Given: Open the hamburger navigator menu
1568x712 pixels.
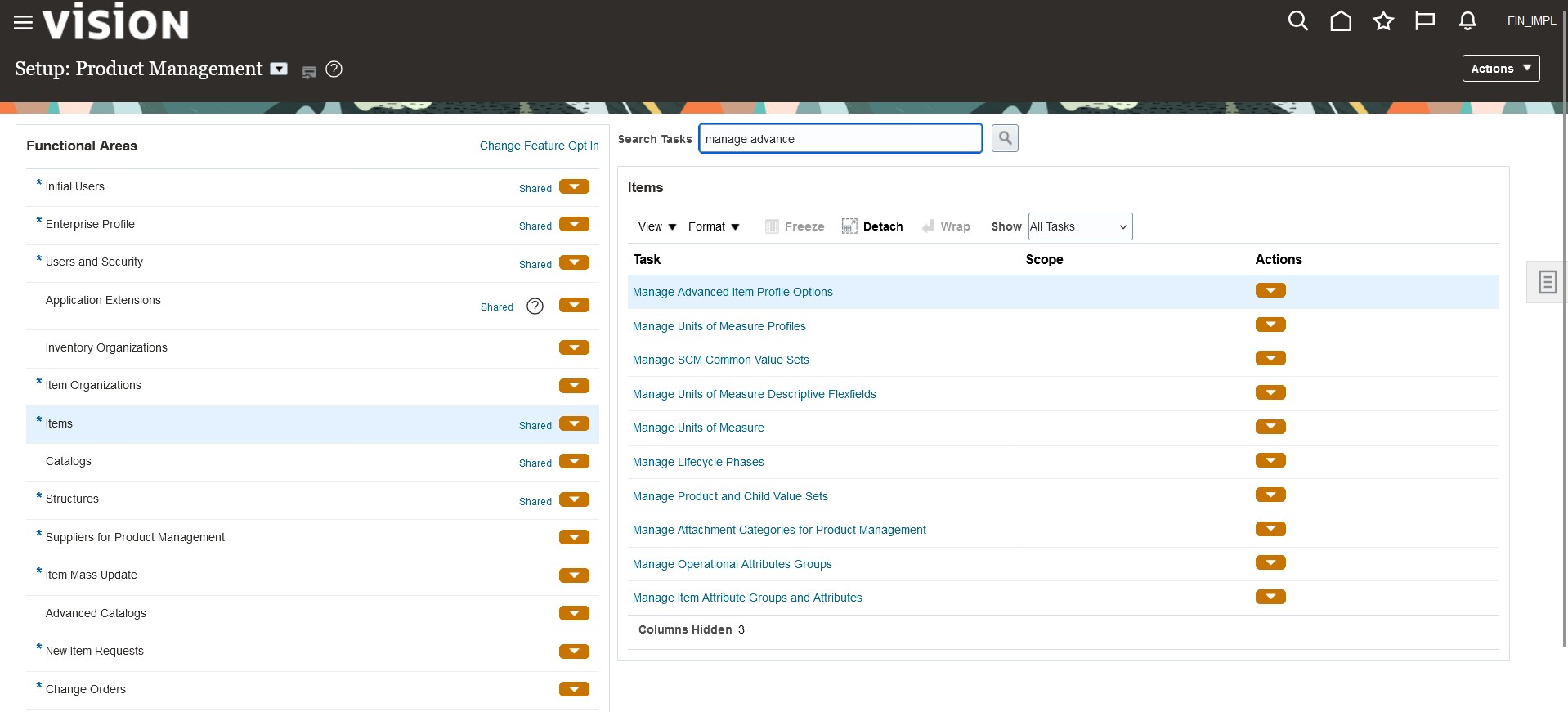Looking at the screenshot, I should pos(23,23).
